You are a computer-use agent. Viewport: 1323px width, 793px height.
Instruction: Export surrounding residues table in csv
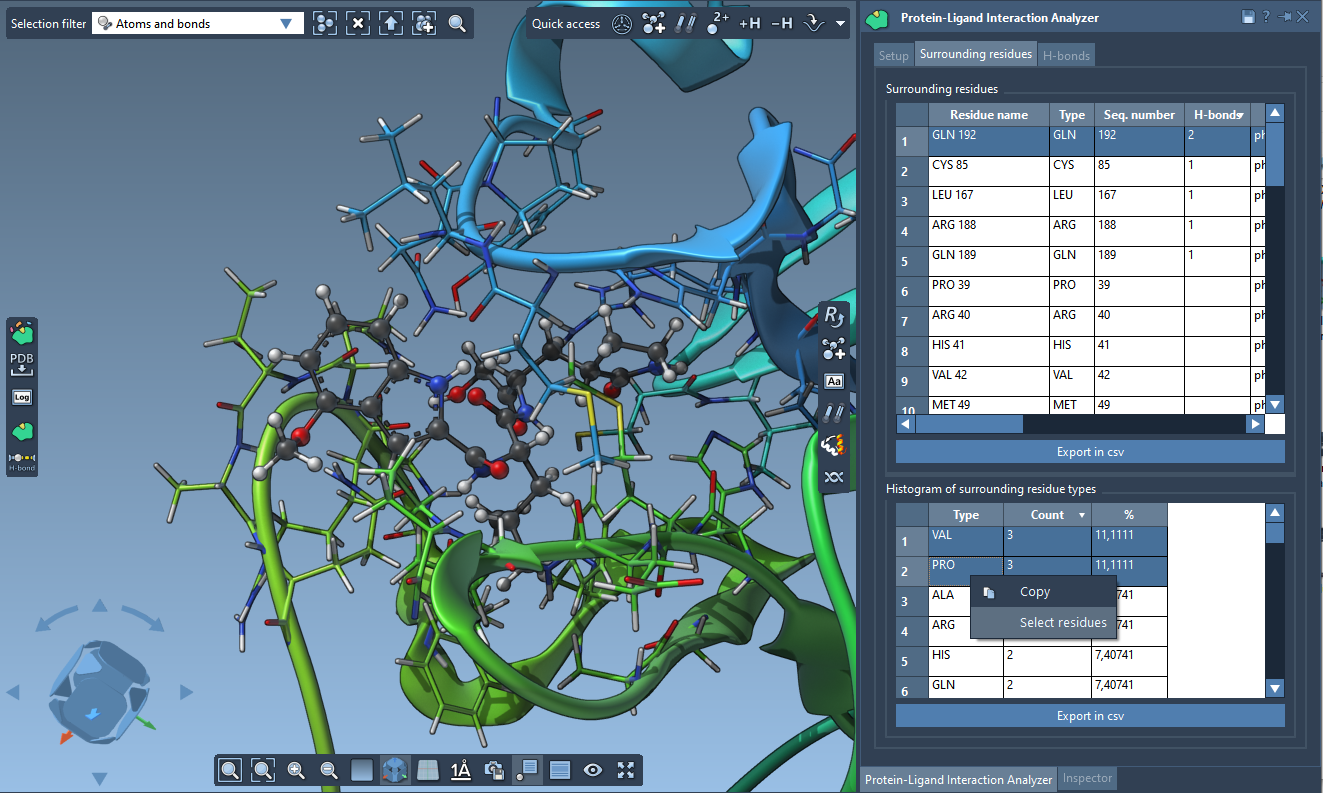tap(1089, 452)
